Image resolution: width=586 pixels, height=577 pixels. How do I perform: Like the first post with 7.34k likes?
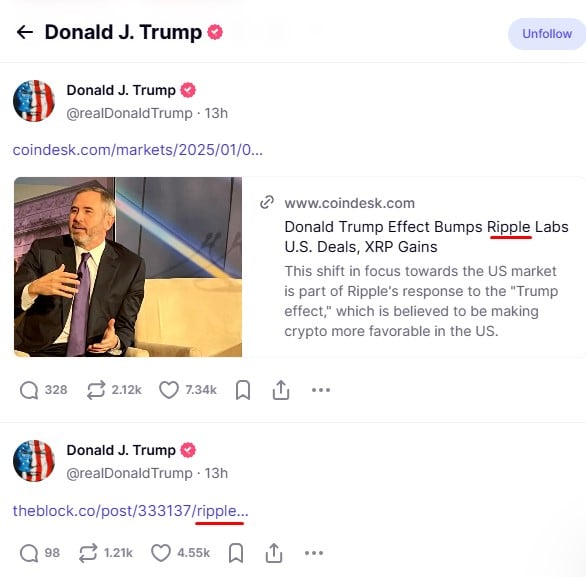(169, 390)
